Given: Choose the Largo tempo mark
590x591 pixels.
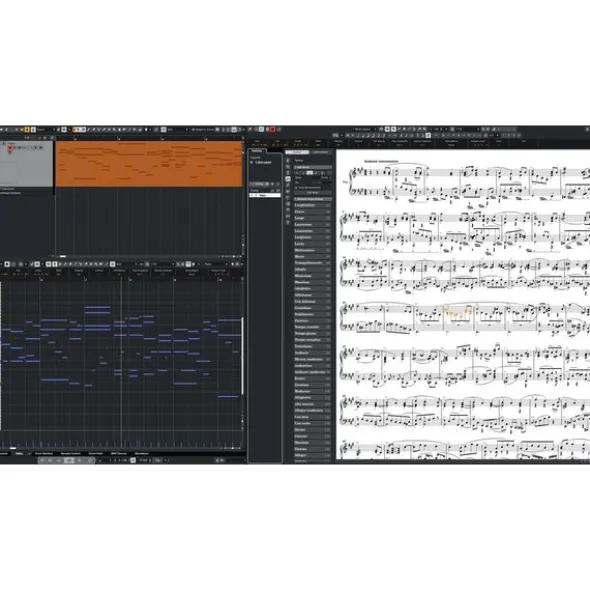Looking at the screenshot, I should (x=312, y=218).
